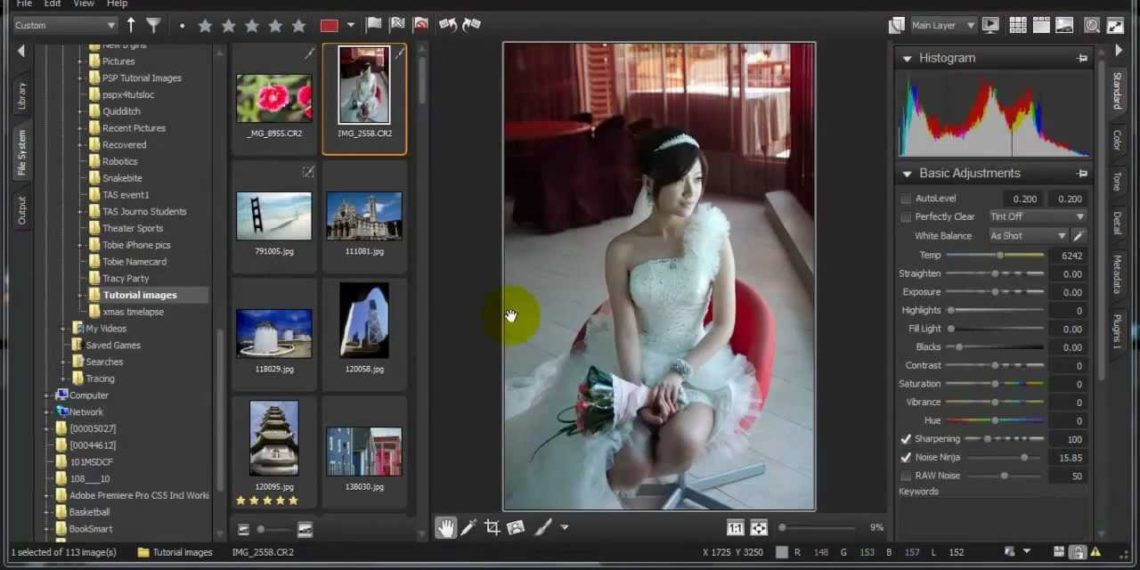This screenshot has width=1140, height=570.
Task: Activate the Pan hand tool
Action: 445,527
